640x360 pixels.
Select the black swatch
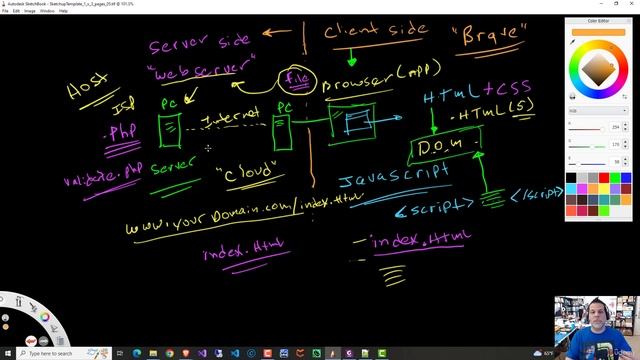tap(571, 178)
